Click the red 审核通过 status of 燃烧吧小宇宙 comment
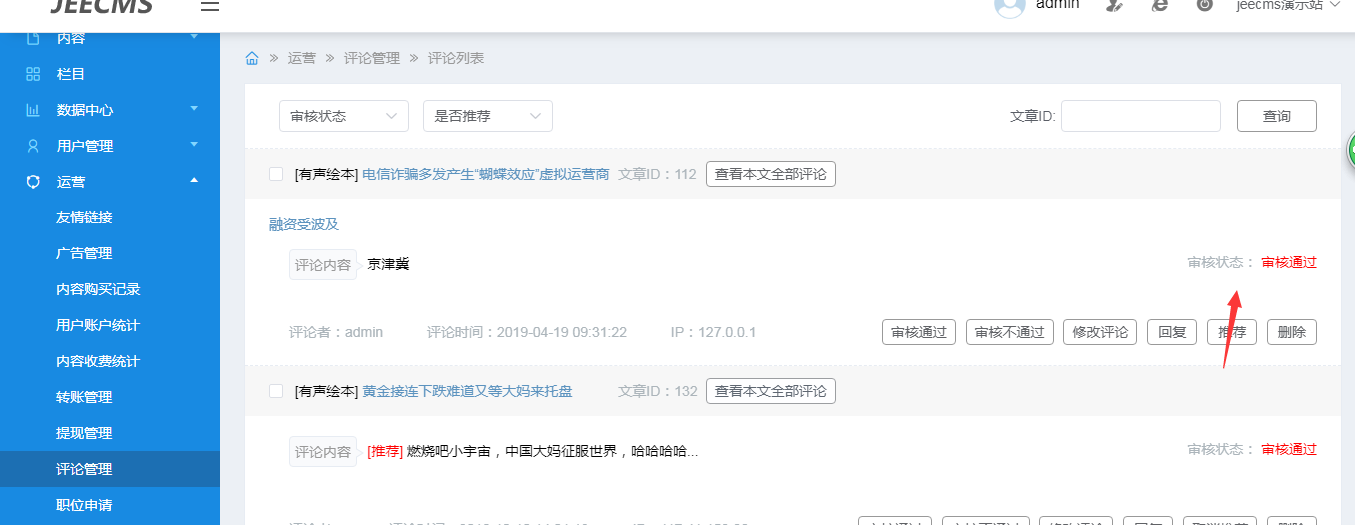The height and width of the screenshot is (525, 1355). [1289, 449]
